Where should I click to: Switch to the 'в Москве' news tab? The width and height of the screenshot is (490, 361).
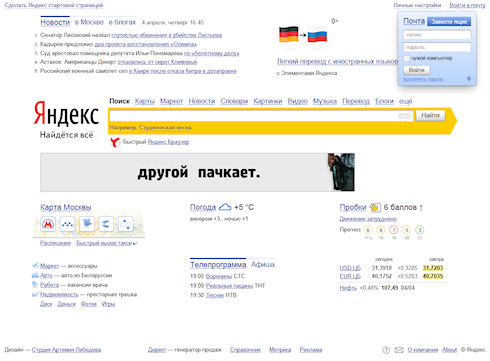[89, 22]
